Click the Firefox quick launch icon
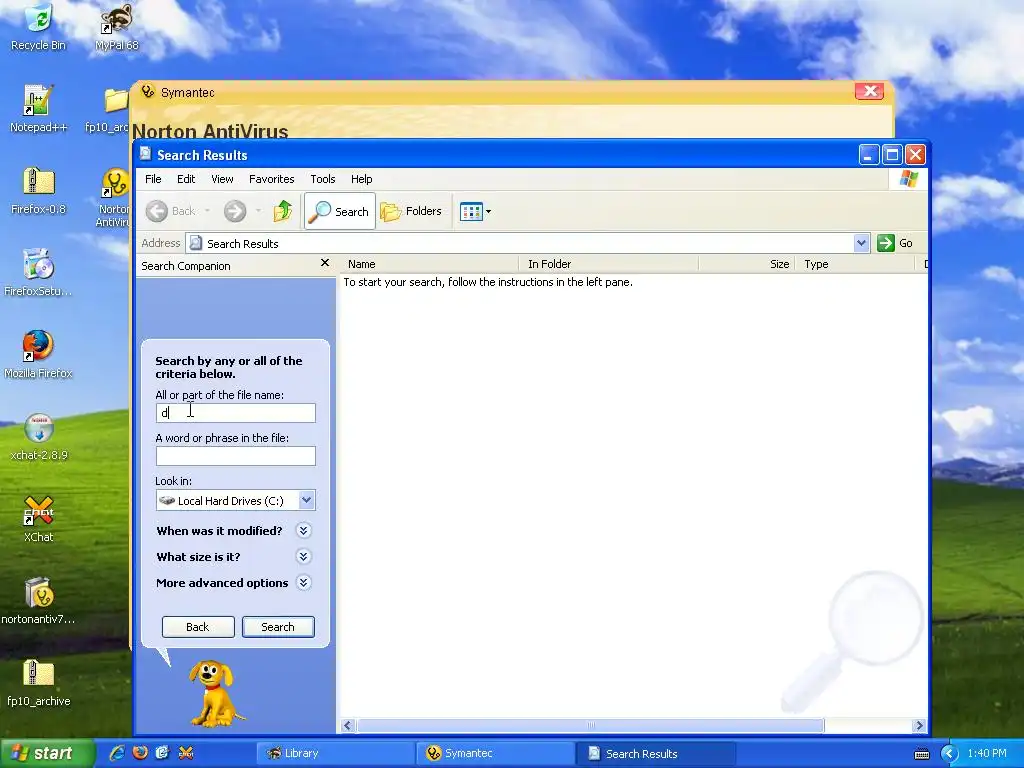 pyautogui.click(x=140, y=752)
